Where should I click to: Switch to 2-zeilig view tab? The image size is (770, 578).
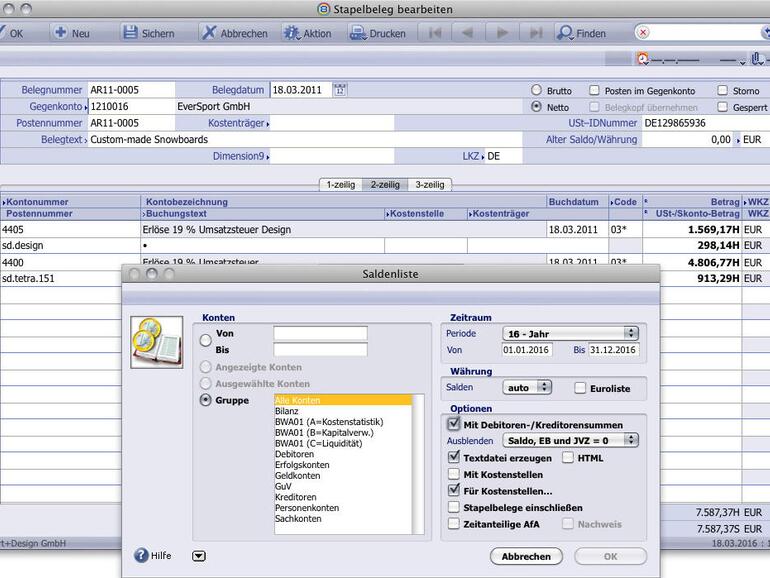(385, 185)
